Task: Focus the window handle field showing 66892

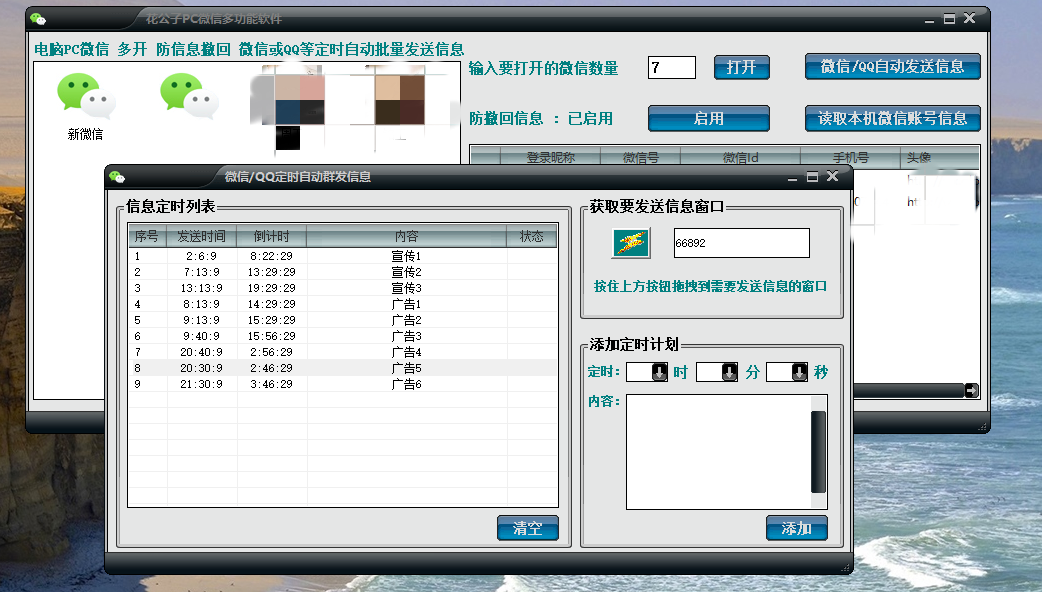Action: [x=742, y=243]
